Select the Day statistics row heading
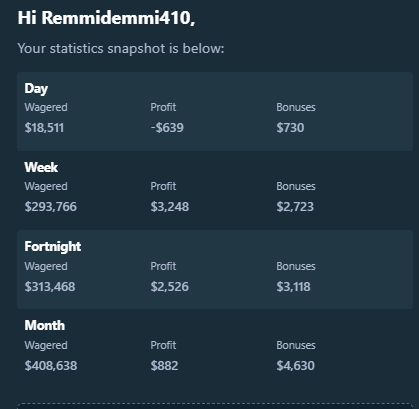 36,89
